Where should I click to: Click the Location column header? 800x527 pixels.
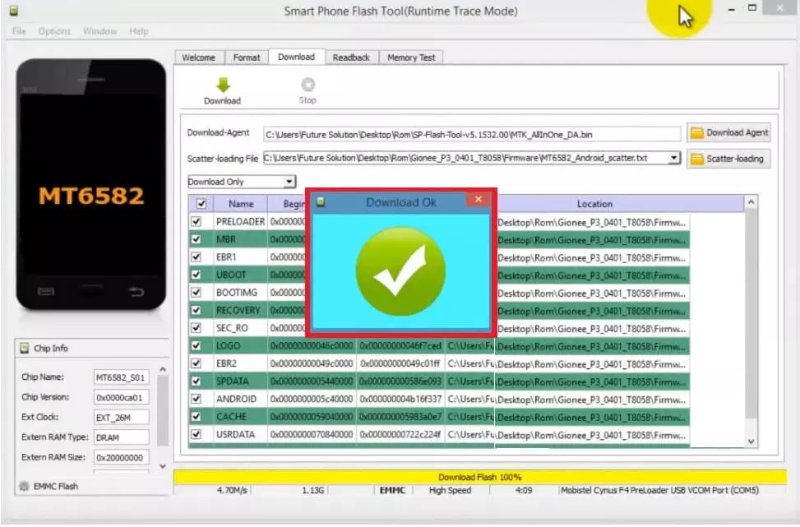pyautogui.click(x=594, y=204)
